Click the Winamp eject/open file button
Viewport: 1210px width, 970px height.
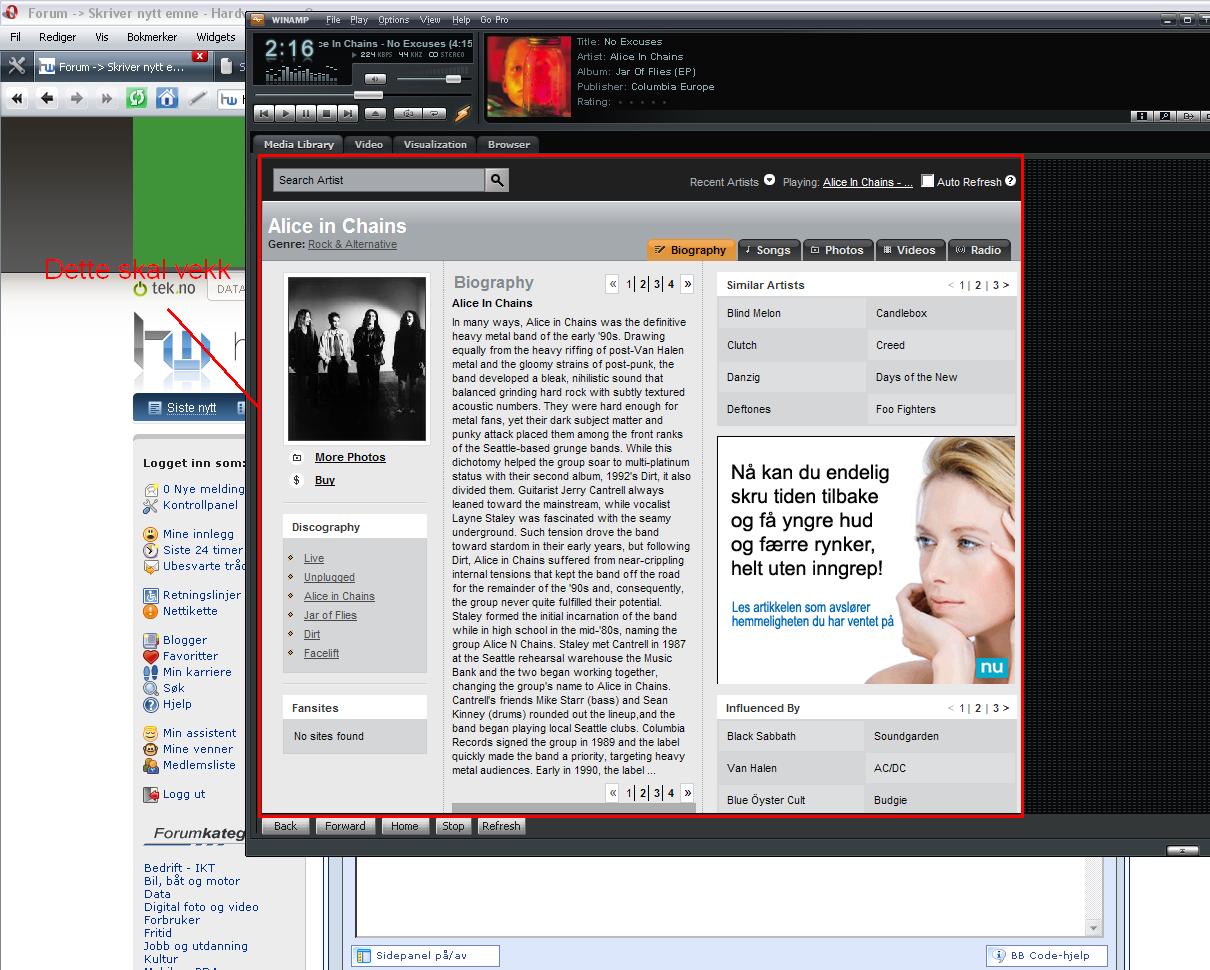(x=375, y=114)
